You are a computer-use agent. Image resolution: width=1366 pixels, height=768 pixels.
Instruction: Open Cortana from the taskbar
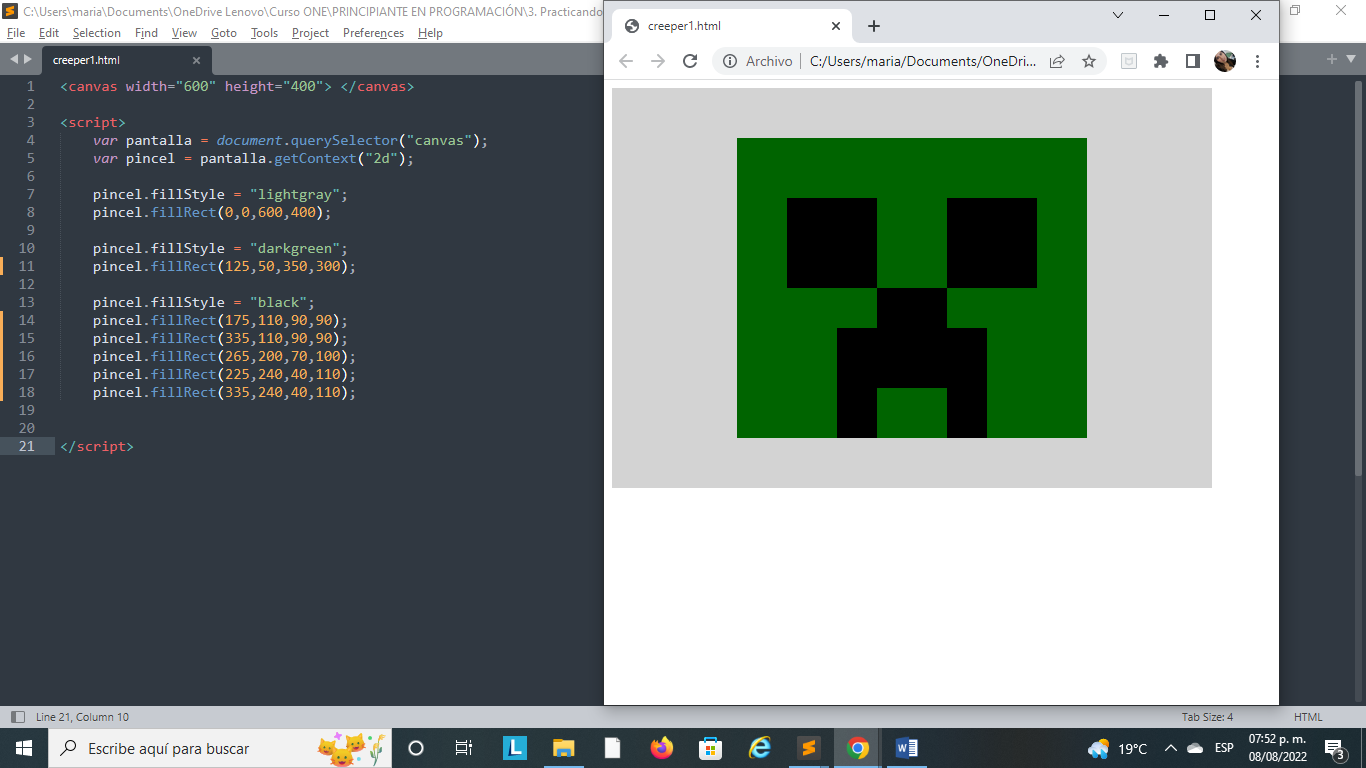coord(416,748)
